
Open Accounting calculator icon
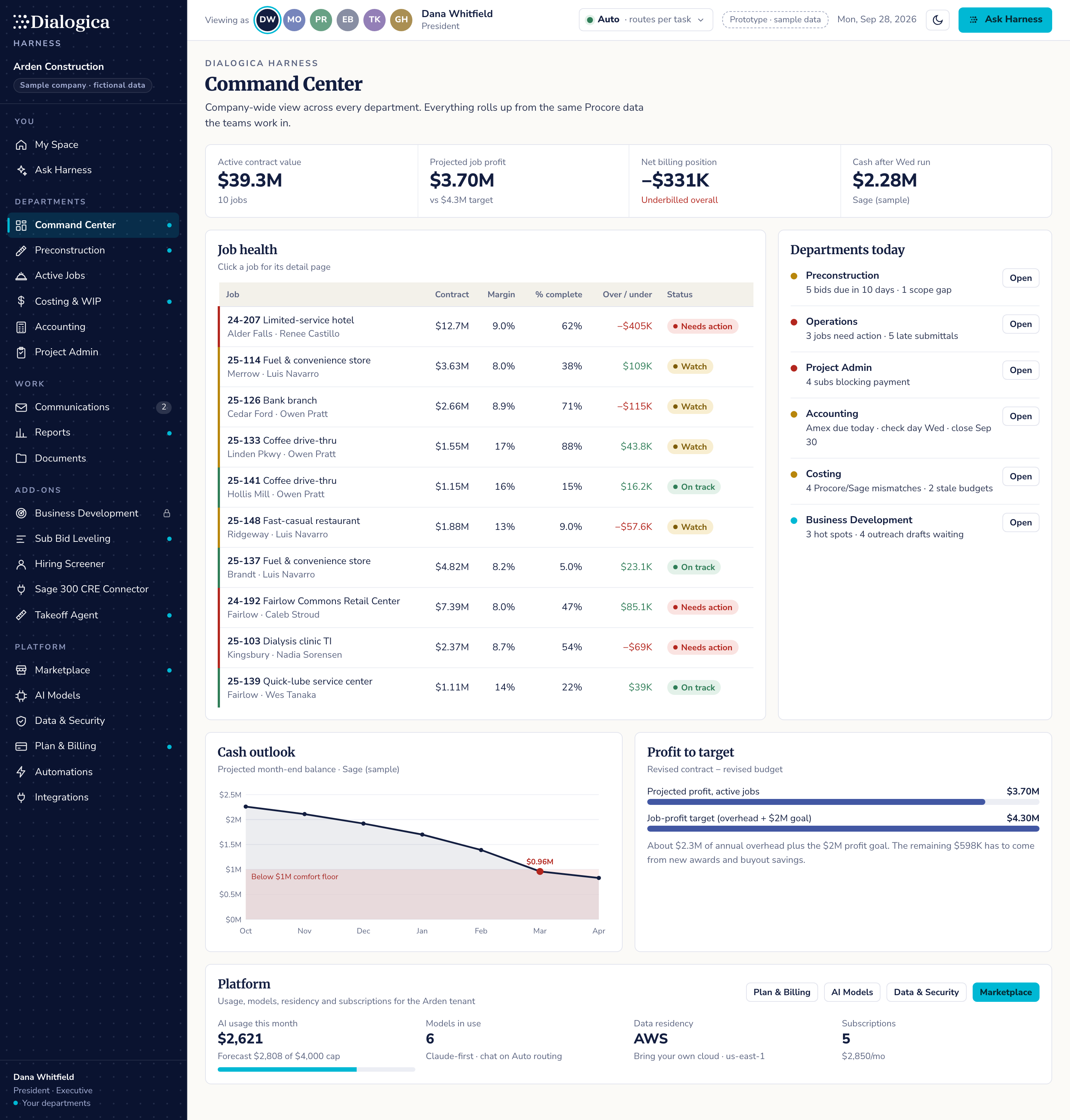coord(21,327)
